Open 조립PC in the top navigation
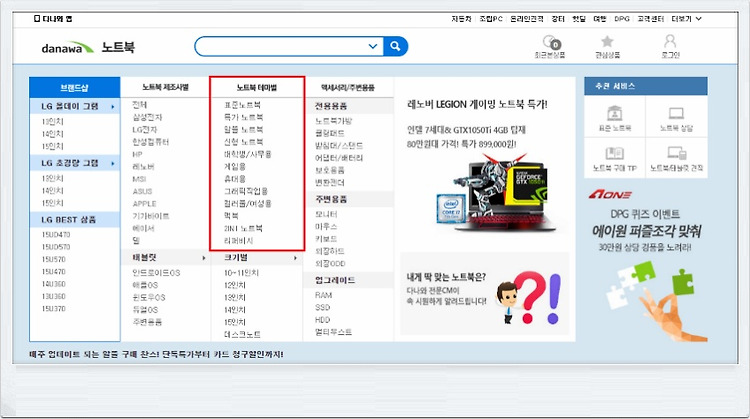Screen dimensions: 750x419 [491, 19]
